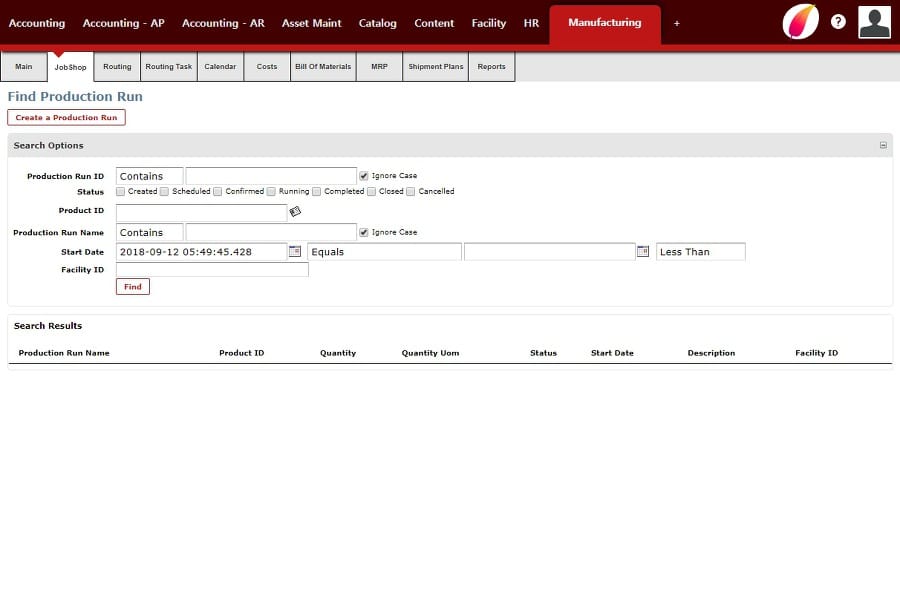Viewport: 900px width, 593px height.
Task: Click the Product ID column header
Action: point(242,353)
